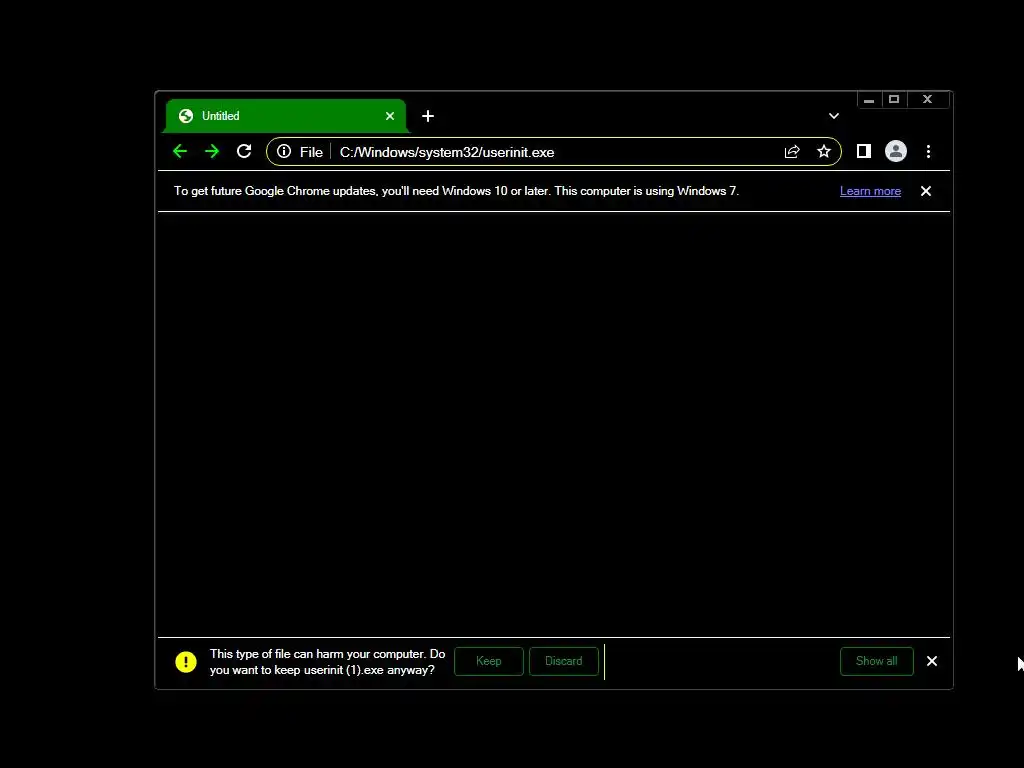
Task: Minimize the Chrome window
Action: pyautogui.click(x=869, y=100)
